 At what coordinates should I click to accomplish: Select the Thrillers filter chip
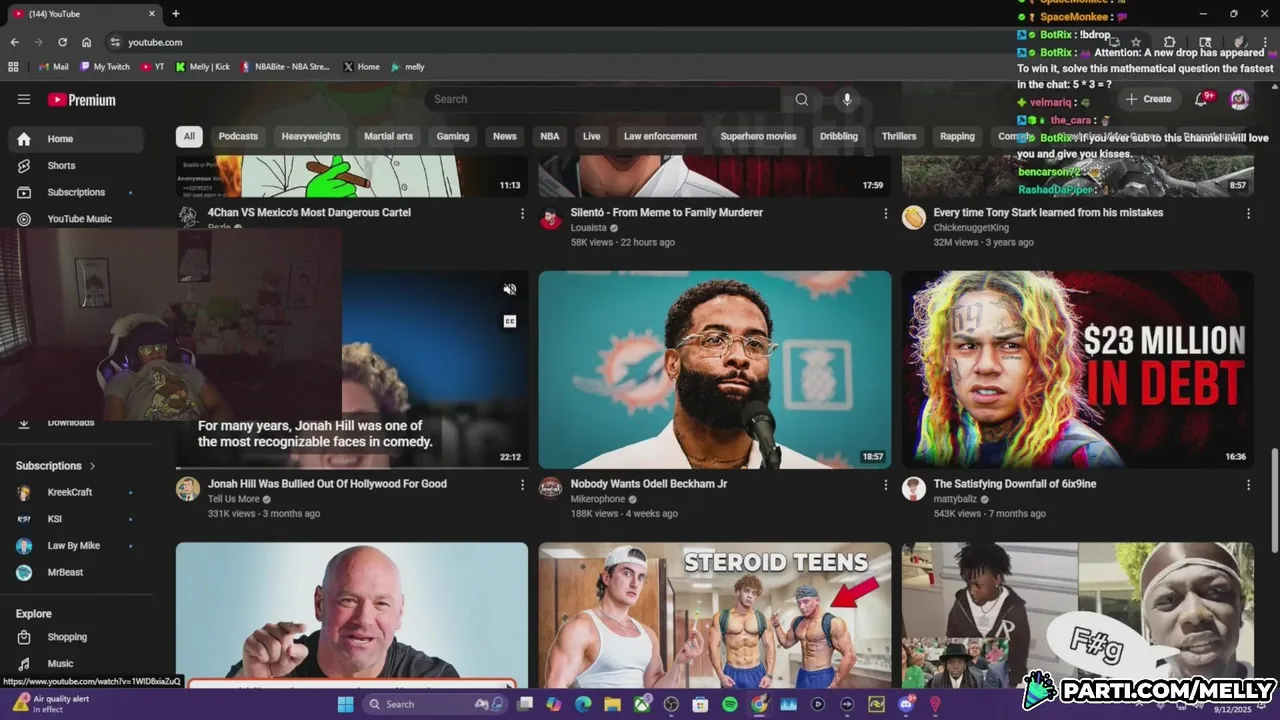click(x=899, y=136)
